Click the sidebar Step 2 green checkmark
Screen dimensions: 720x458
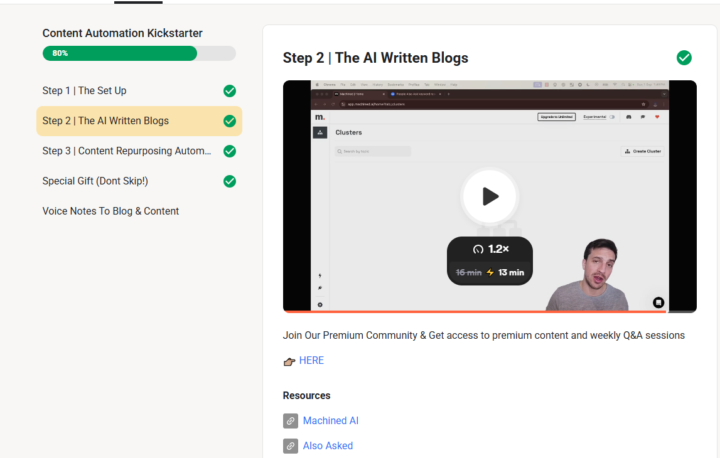[x=230, y=121]
